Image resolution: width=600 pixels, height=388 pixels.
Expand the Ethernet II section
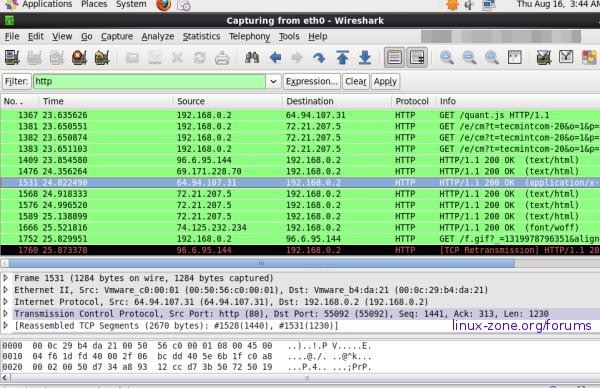6,290
